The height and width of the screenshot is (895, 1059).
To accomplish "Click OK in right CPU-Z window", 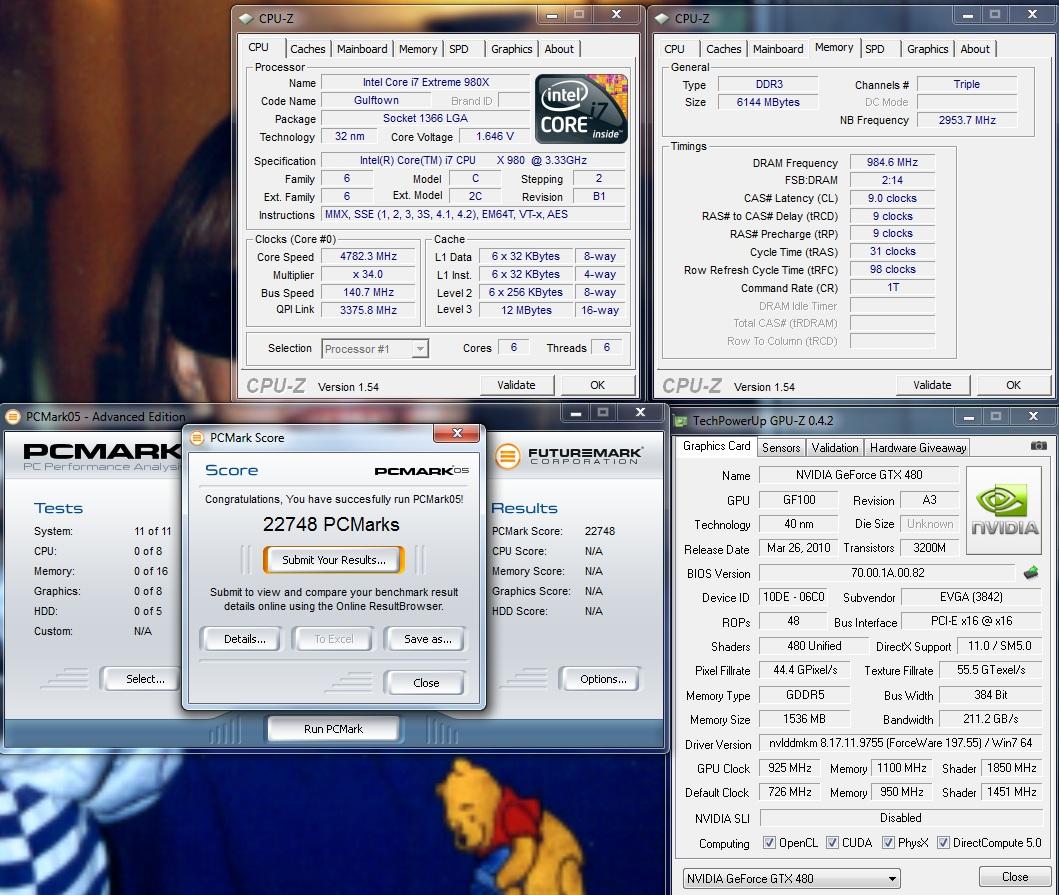I will (x=1013, y=385).
